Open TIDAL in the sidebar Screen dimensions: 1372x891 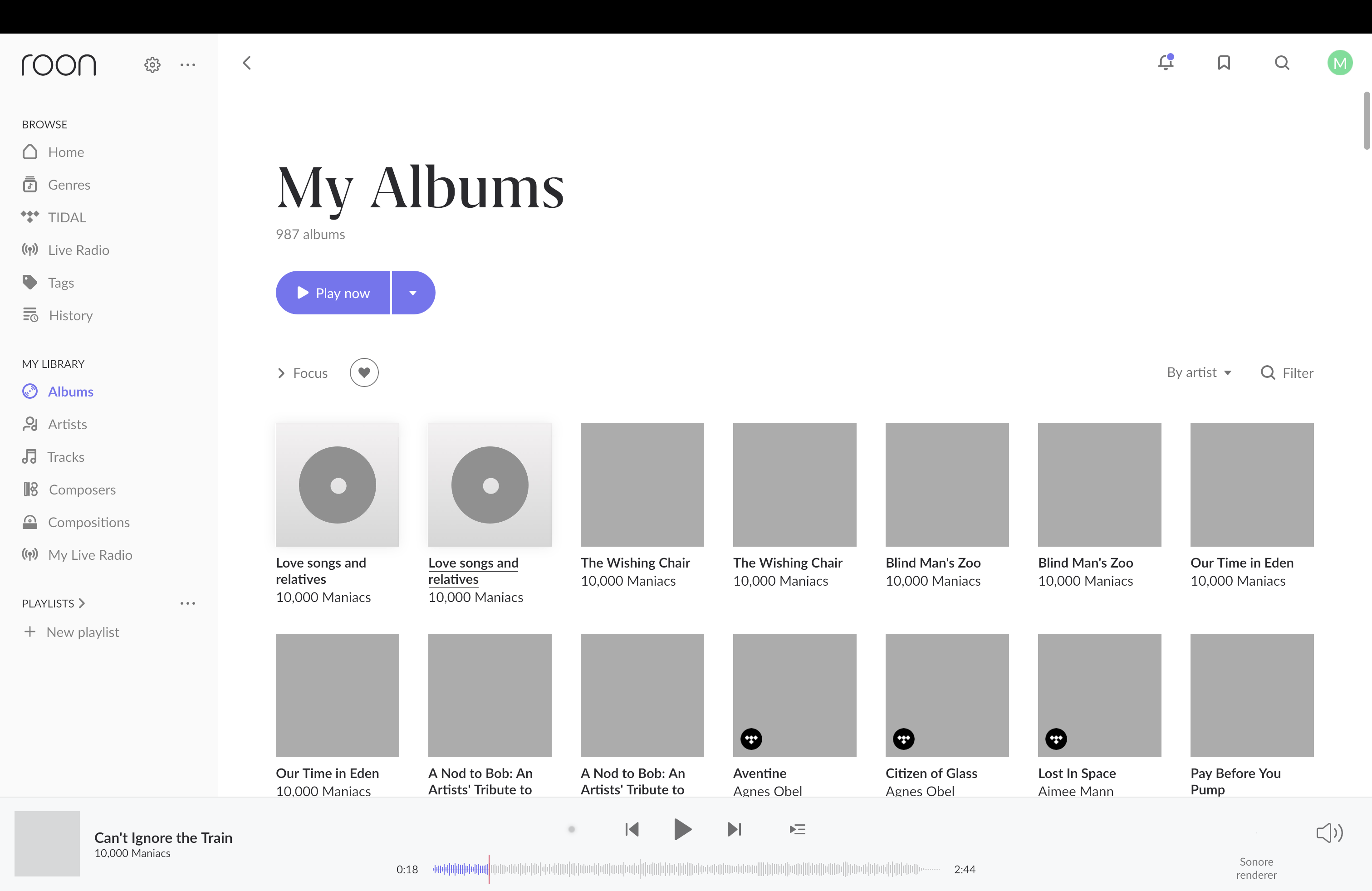tap(54, 217)
